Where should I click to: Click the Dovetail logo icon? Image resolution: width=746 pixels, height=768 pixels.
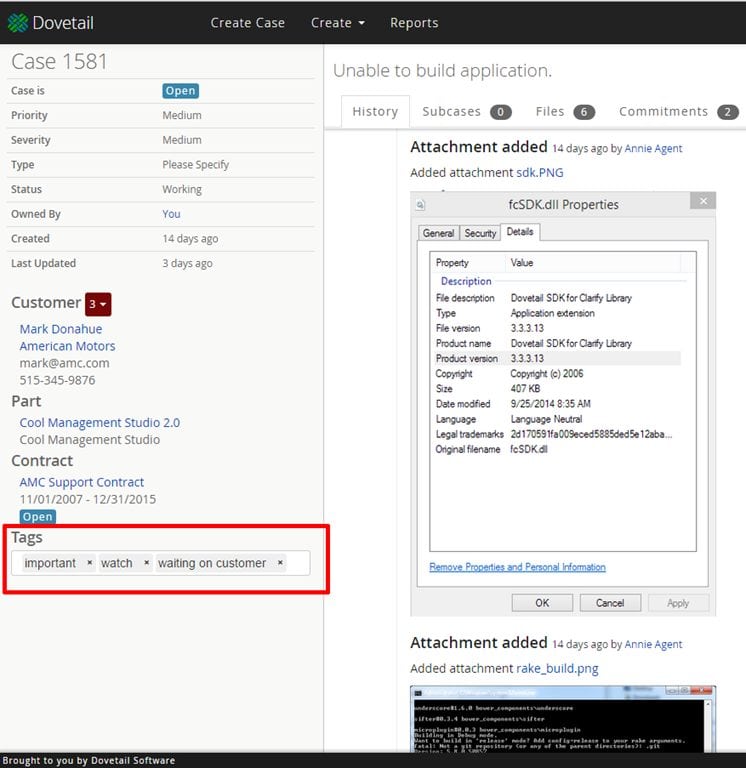[18, 23]
